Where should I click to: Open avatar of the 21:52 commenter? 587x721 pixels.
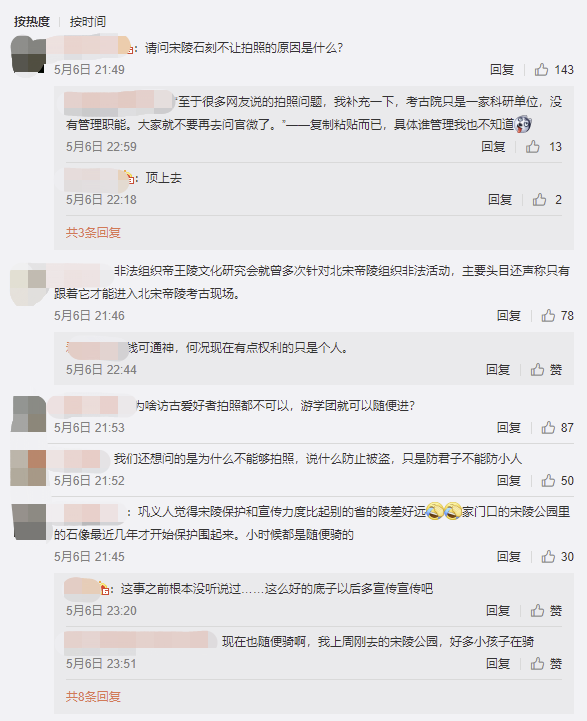click(x=28, y=468)
